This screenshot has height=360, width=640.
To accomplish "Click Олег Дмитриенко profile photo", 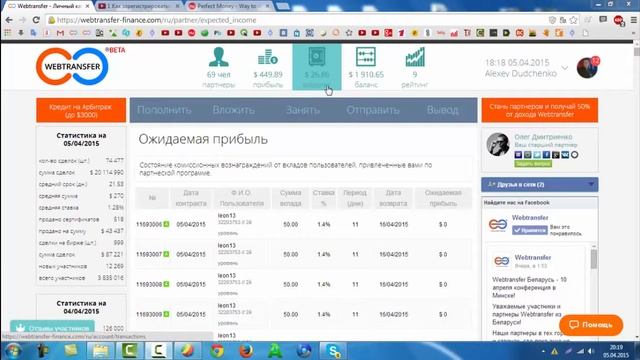I will tap(498, 144).
